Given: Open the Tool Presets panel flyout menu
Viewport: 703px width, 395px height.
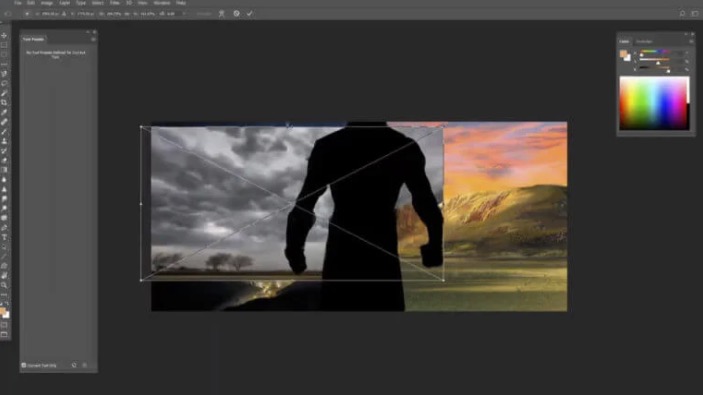Looking at the screenshot, I should (93, 39).
